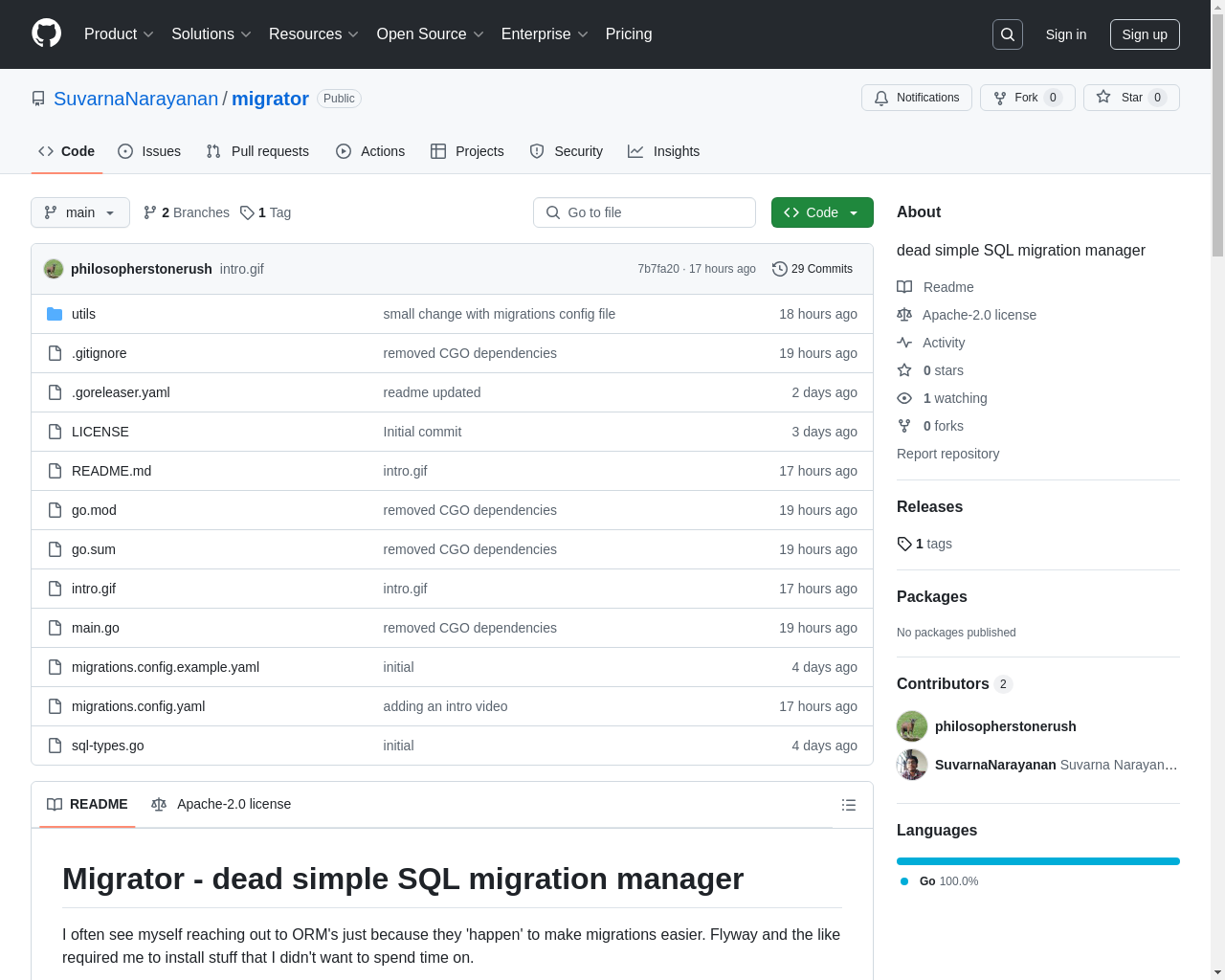Image resolution: width=1225 pixels, height=980 pixels.
Task: Open the Releases heading link
Action: [929, 506]
